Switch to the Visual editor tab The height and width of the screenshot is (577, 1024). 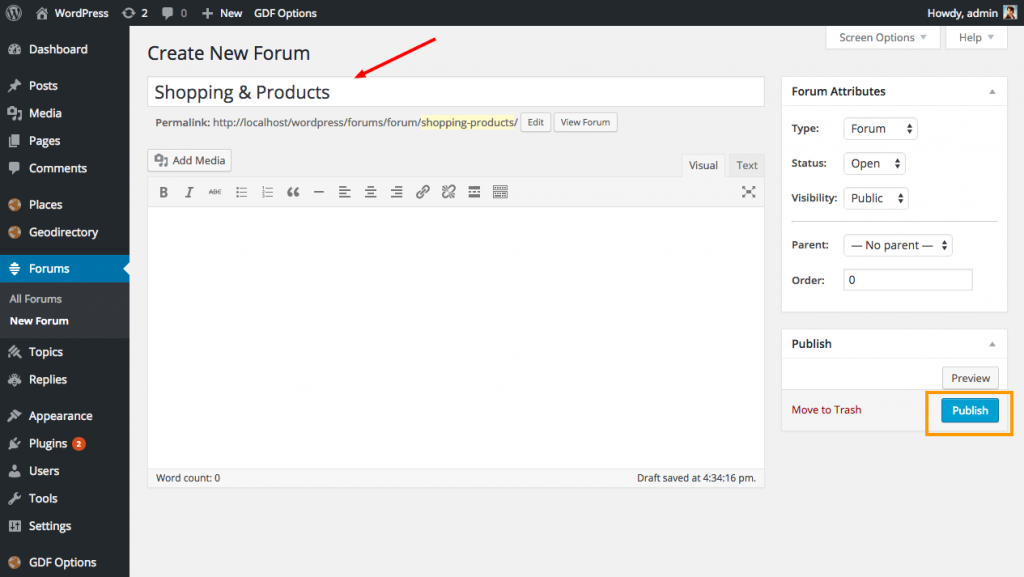(703, 165)
